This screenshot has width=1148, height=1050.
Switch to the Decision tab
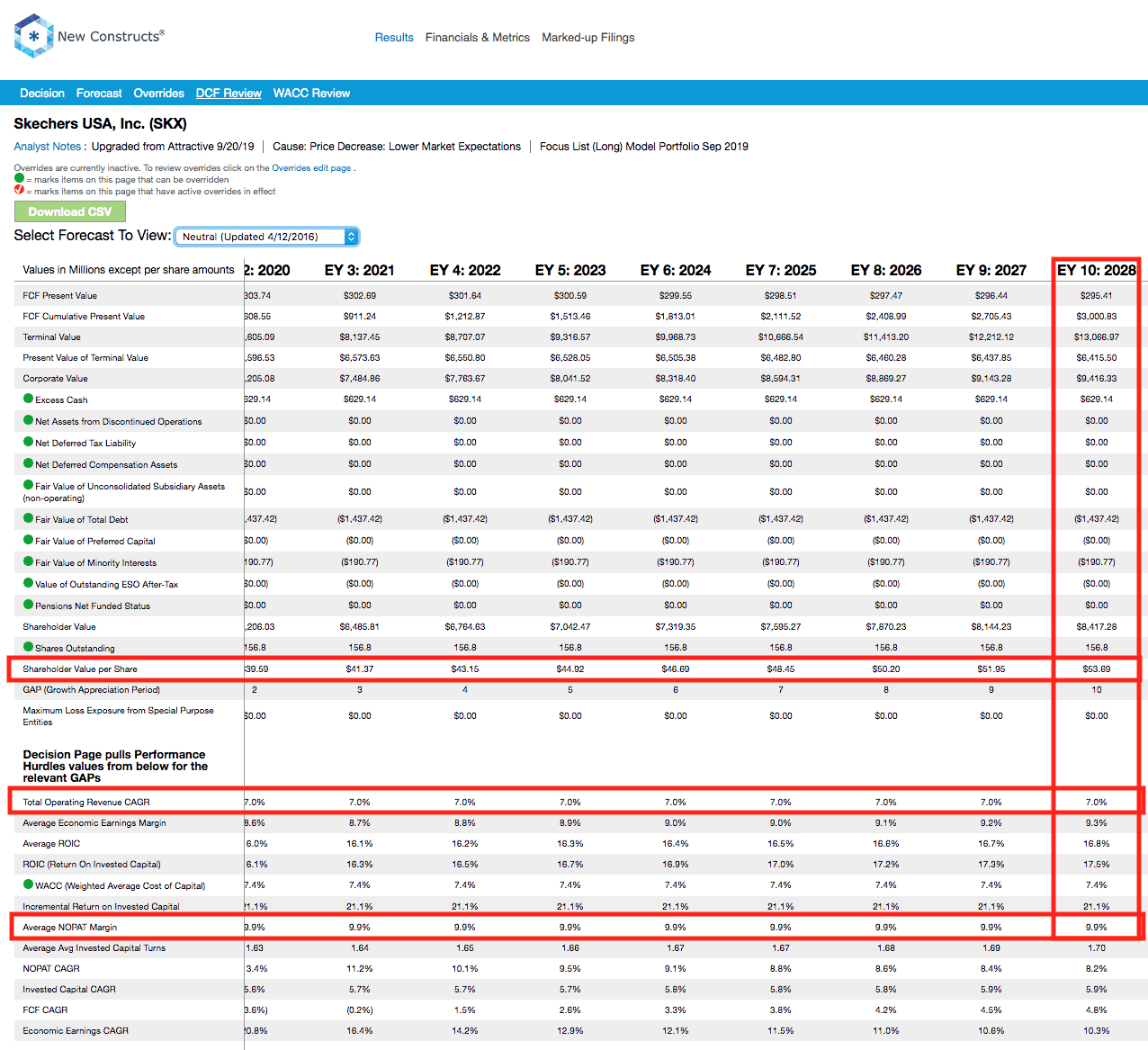click(x=42, y=93)
